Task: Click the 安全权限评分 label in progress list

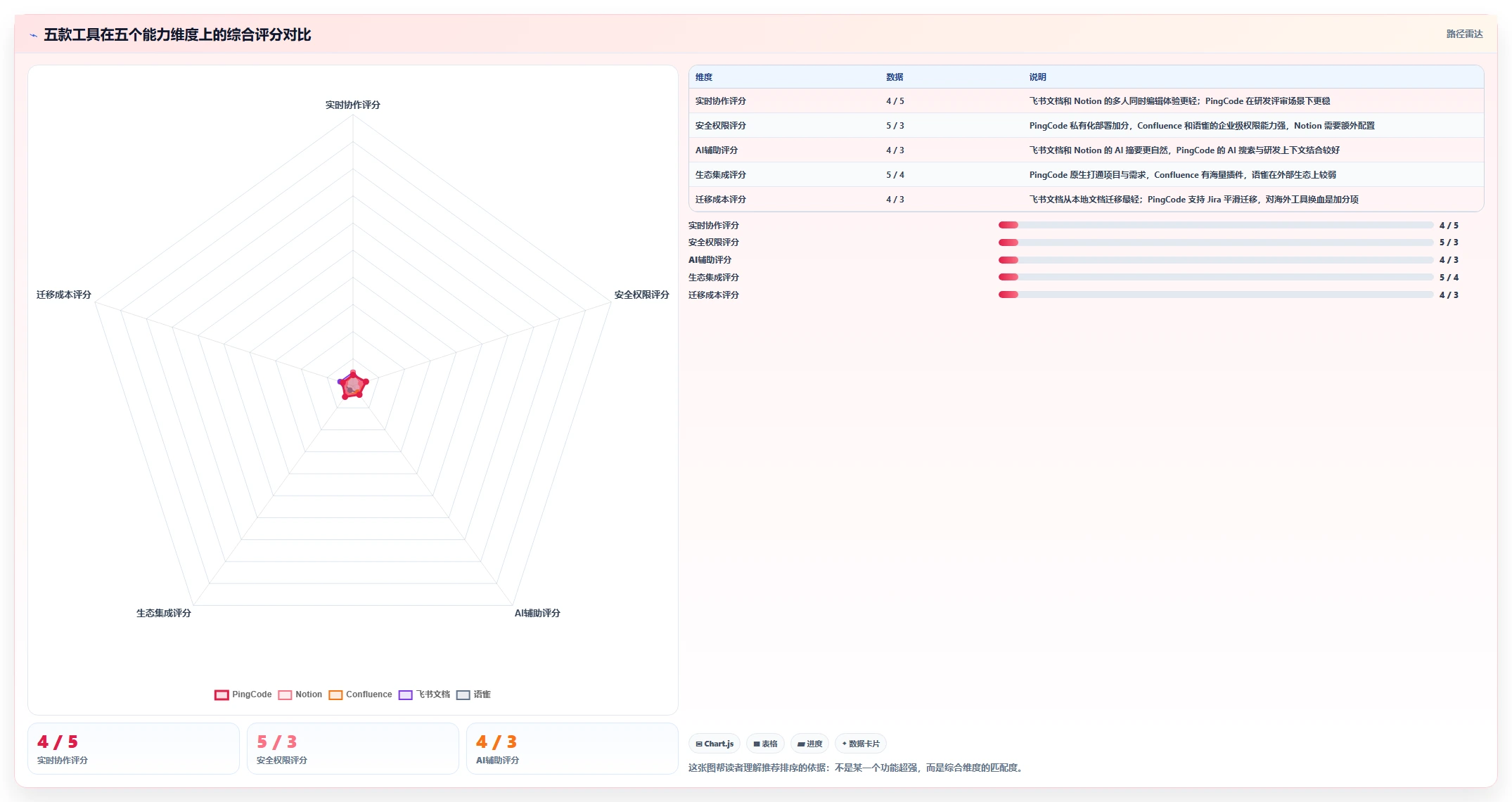Action: click(714, 242)
